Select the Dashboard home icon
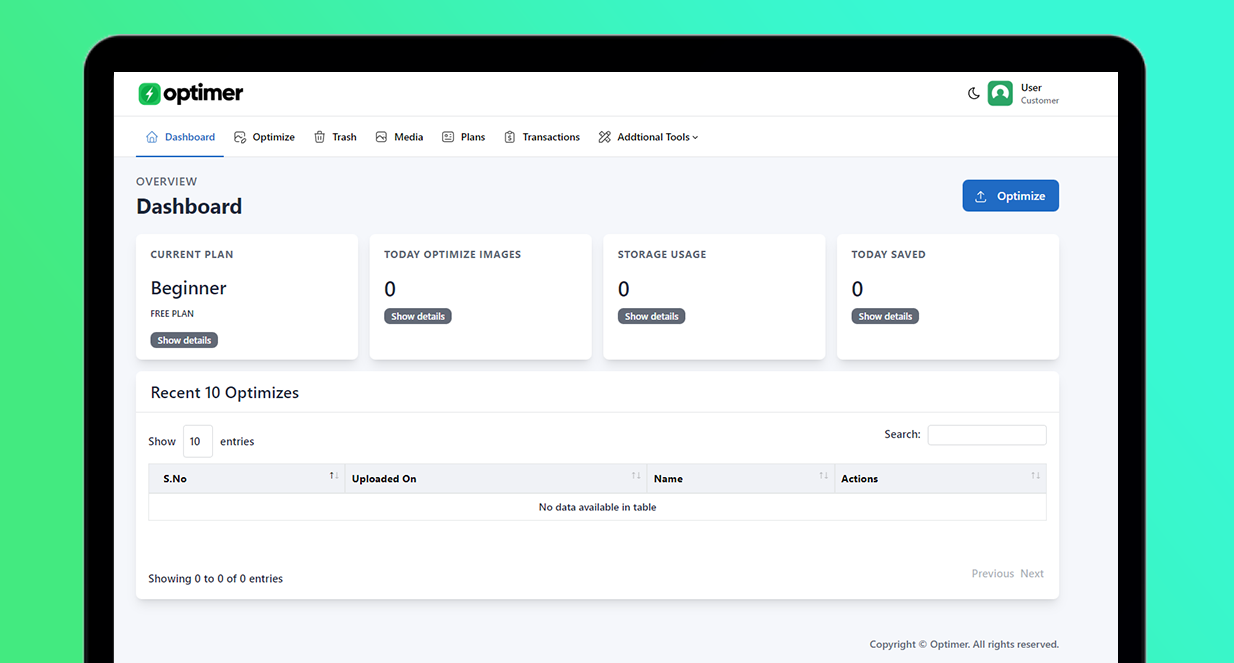The height and width of the screenshot is (663, 1234). click(x=152, y=136)
